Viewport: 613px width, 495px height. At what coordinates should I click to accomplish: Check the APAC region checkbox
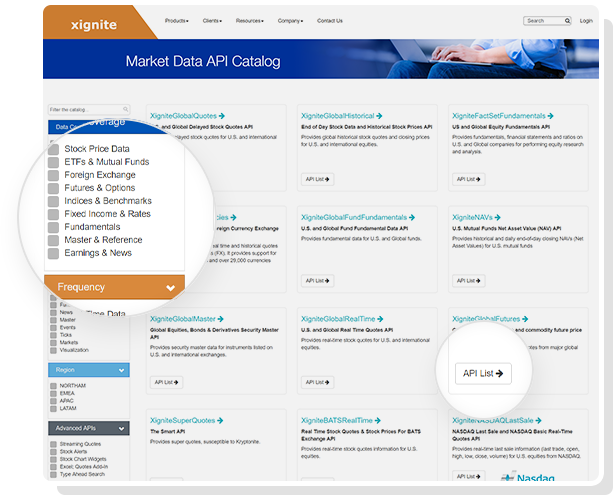tap(53, 401)
